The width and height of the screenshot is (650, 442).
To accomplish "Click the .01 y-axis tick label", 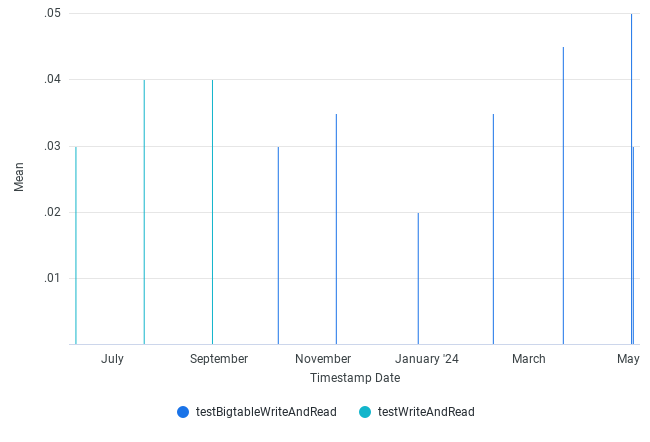I will coord(53,278).
